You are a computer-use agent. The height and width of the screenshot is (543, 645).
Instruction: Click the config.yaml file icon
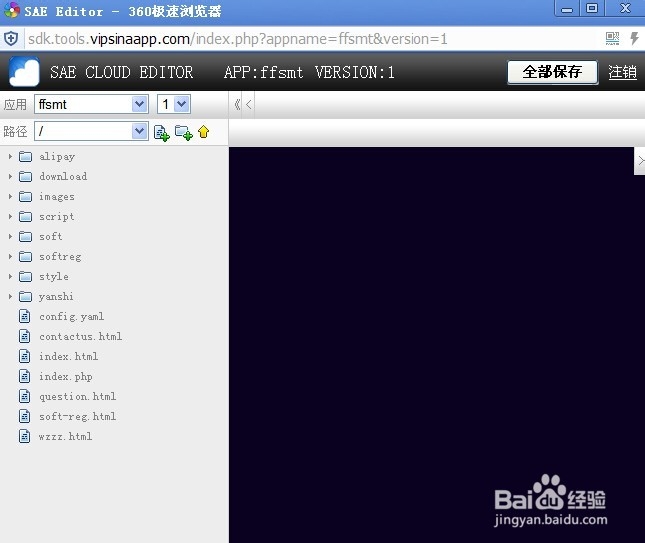[25, 316]
